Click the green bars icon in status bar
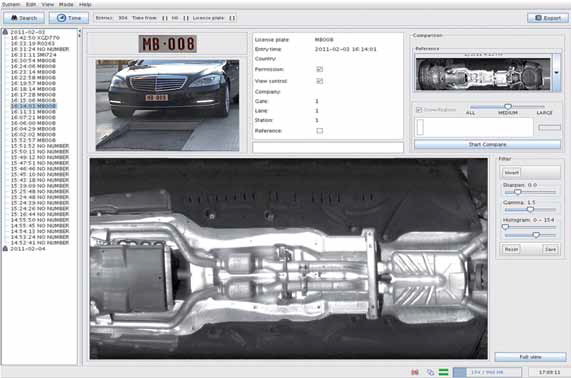This screenshot has width=572, height=378. click(x=443, y=372)
